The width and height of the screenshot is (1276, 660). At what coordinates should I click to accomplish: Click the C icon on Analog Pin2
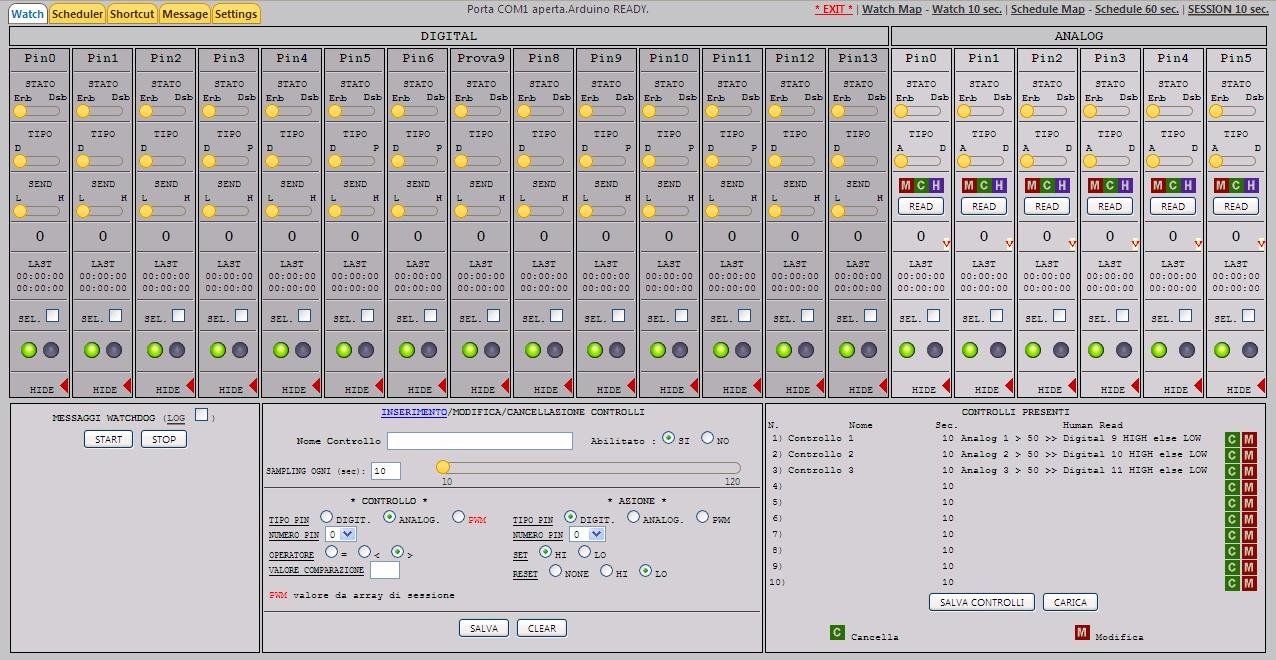(x=1046, y=185)
